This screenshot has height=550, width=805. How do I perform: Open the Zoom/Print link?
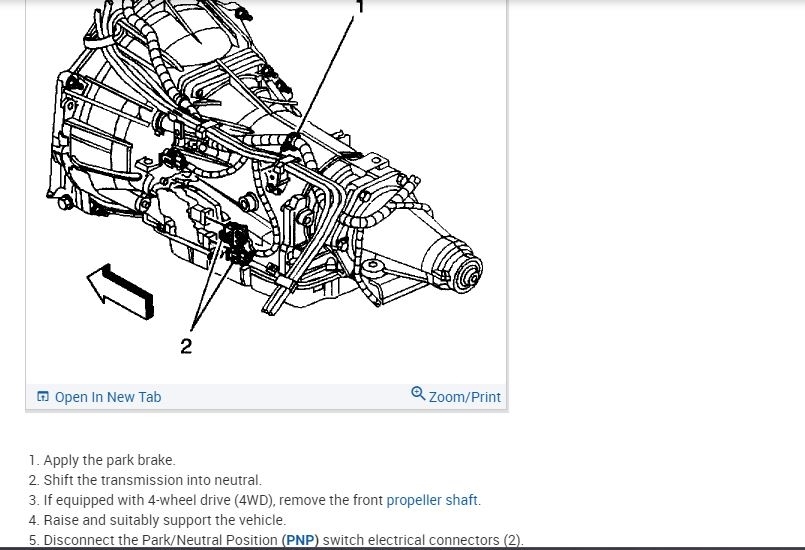(x=465, y=397)
